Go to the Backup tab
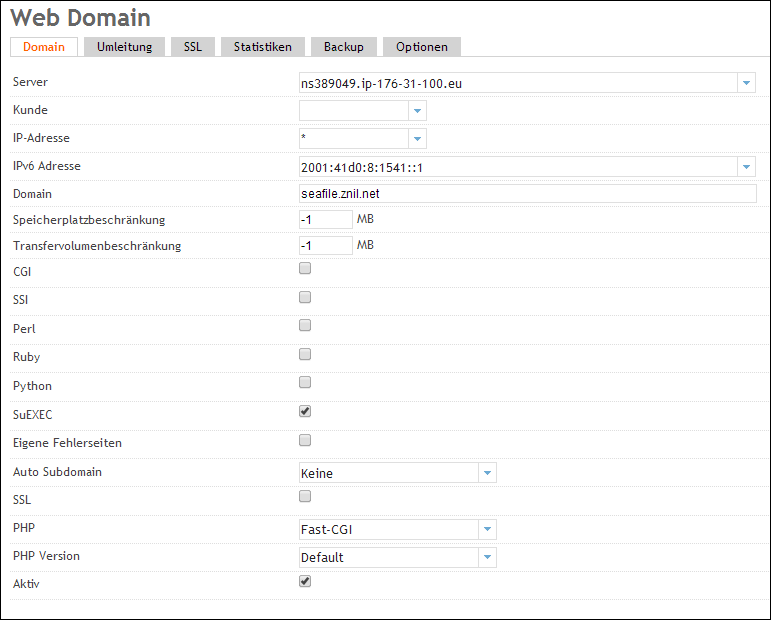Screen dimensions: 771x620 pyautogui.click(x=343, y=47)
